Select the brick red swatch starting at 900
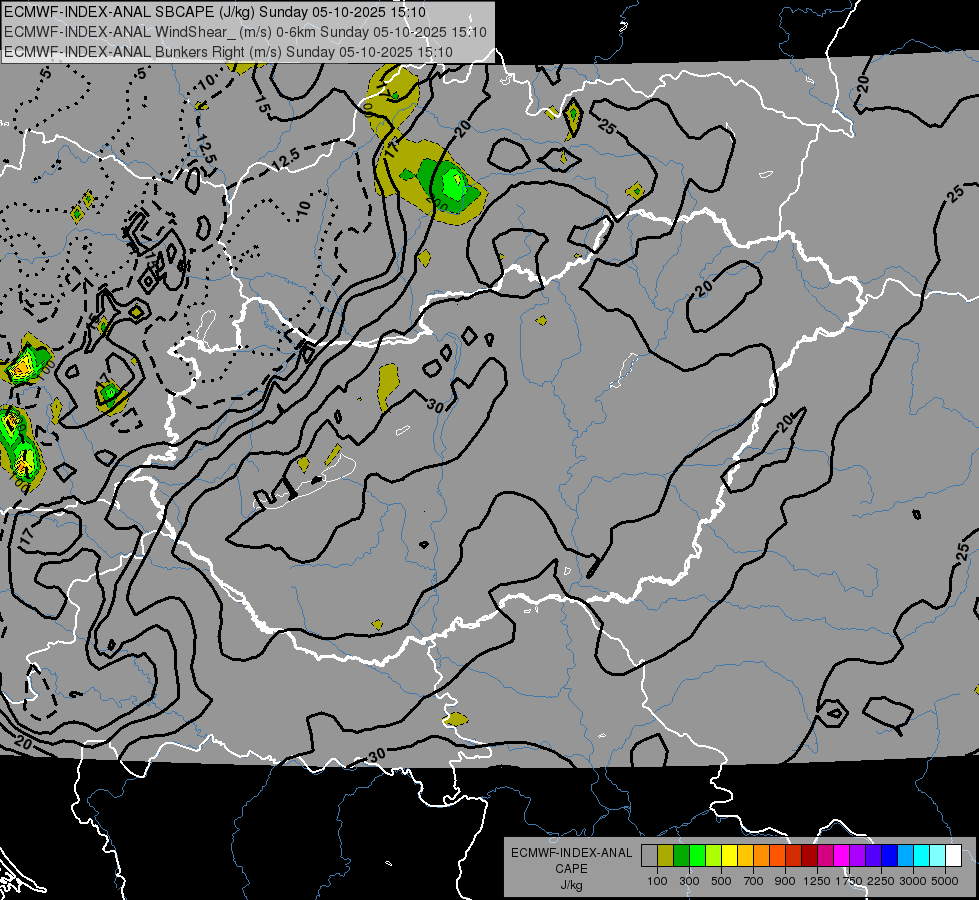The width and height of the screenshot is (979, 900). pos(794,855)
